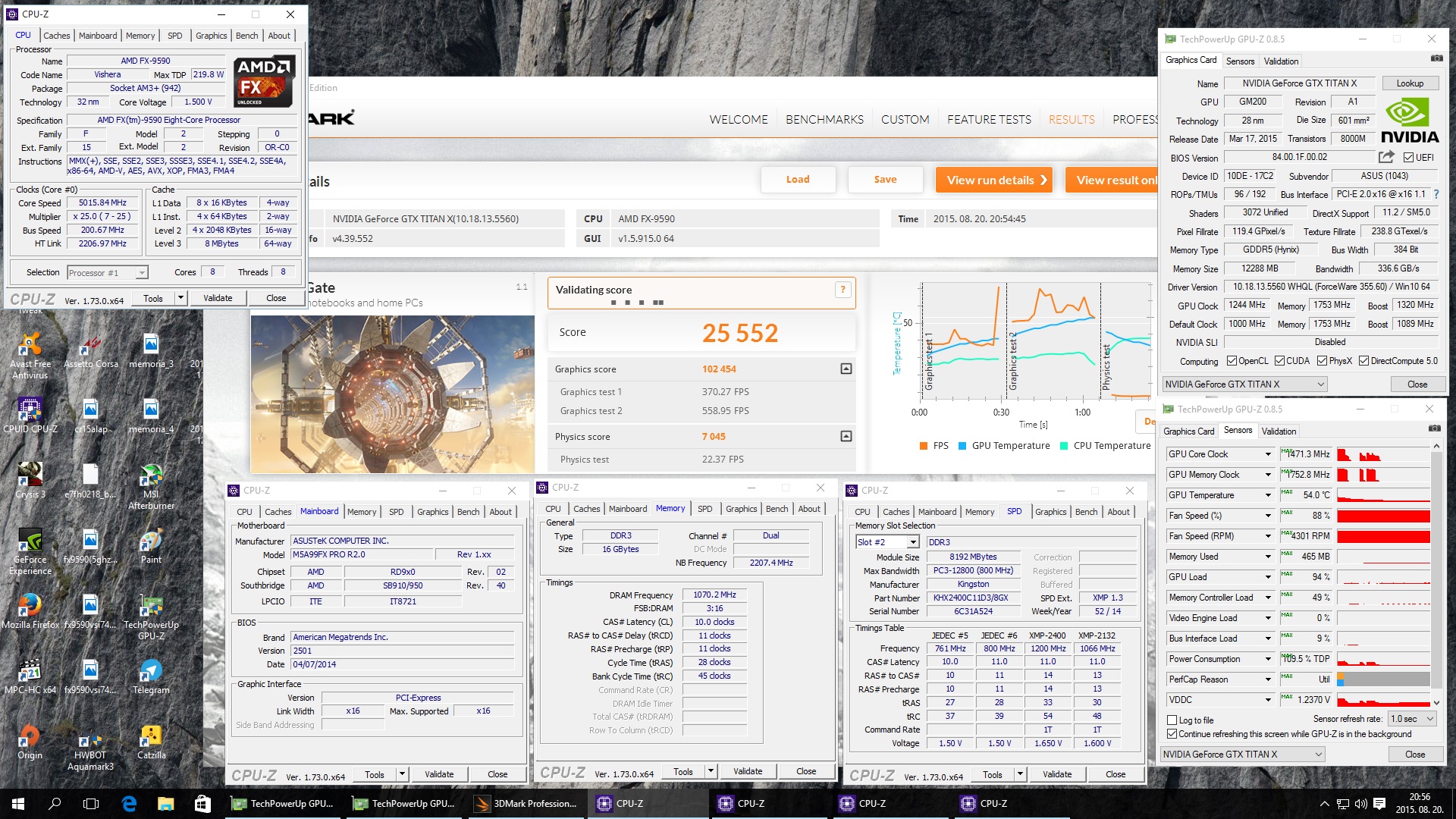This screenshot has height=819, width=1456.
Task: Click BIOS version share/export icon in GPU-Z
Action: 1386,157
